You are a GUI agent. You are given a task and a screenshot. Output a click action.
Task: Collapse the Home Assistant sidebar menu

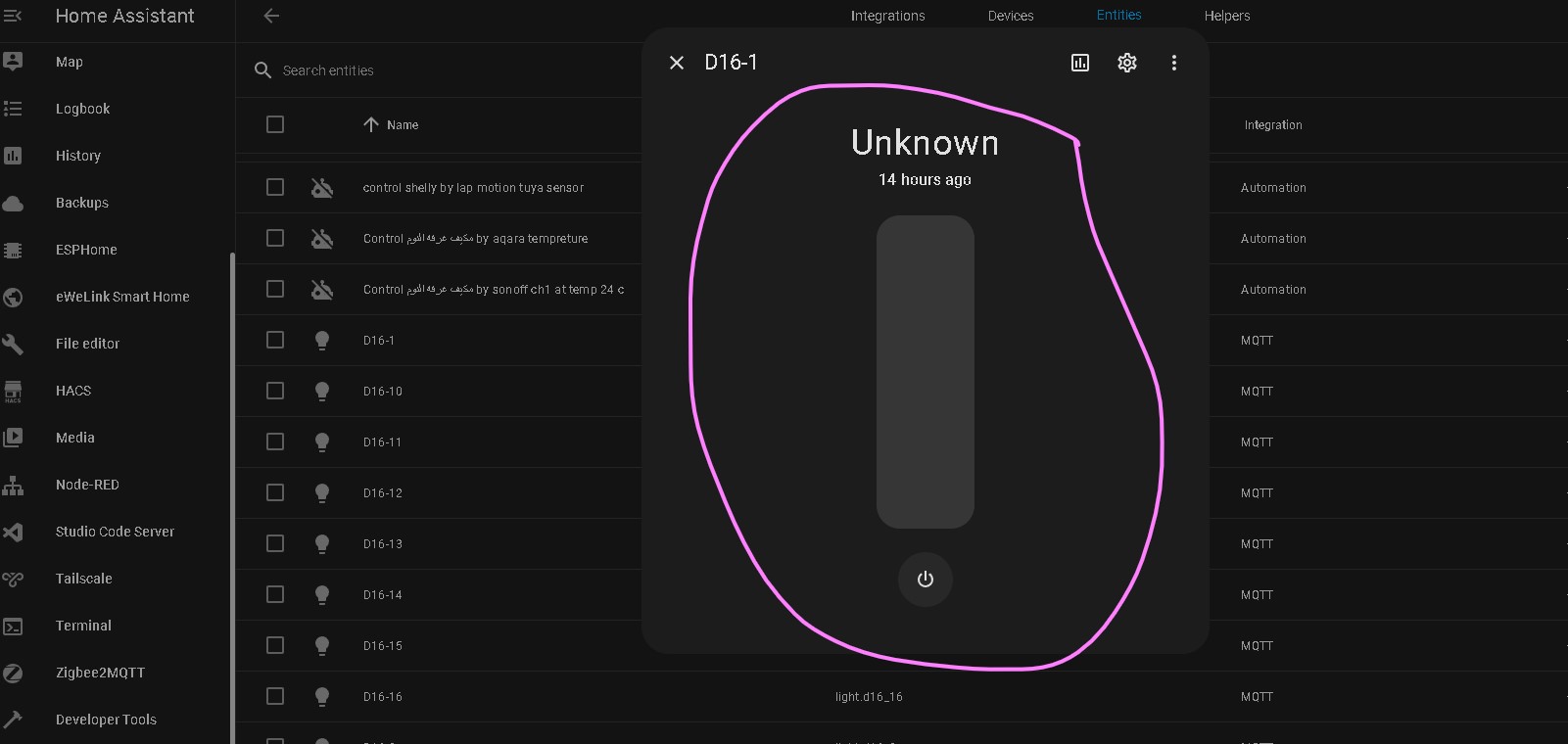pyautogui.click(x=14, y=16)
